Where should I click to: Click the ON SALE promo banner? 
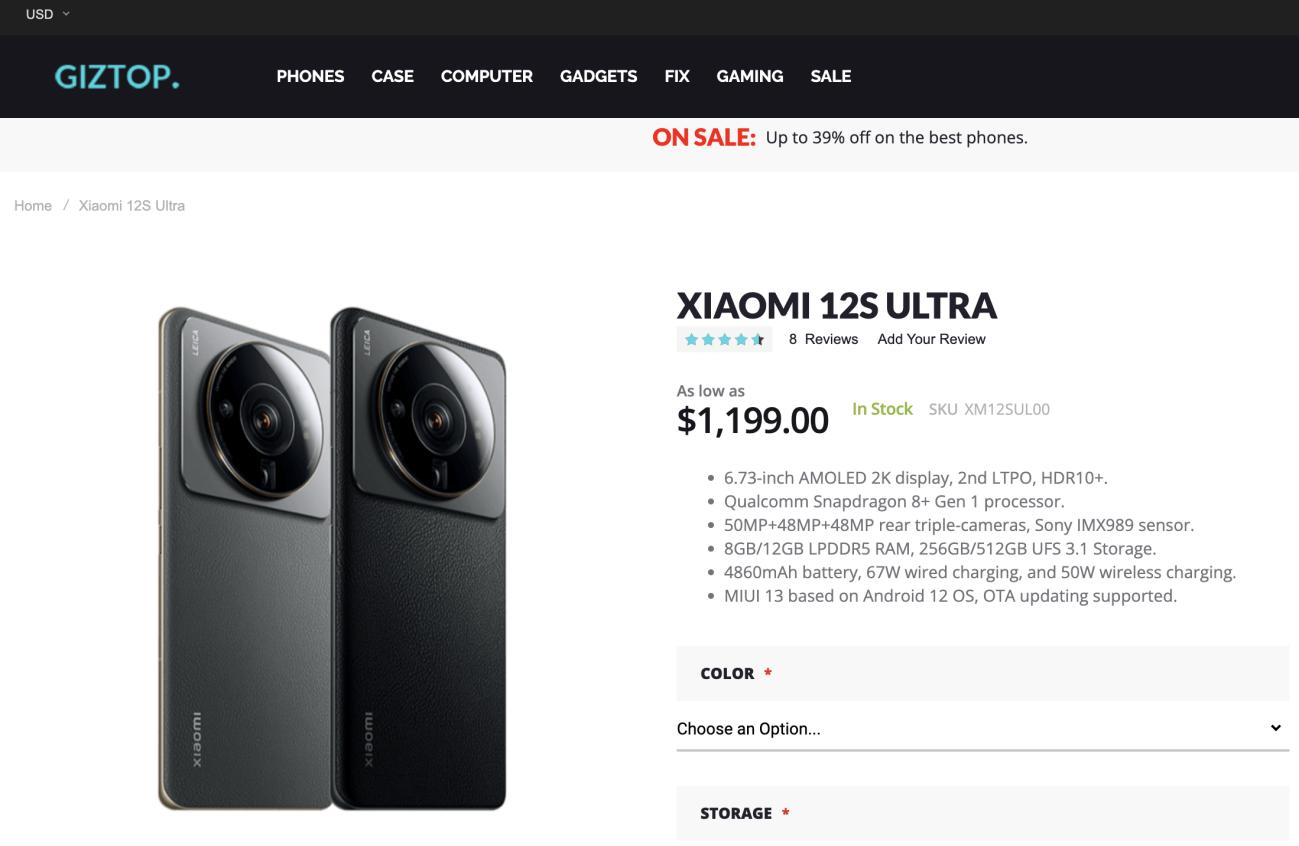click(x=840, y=138)
